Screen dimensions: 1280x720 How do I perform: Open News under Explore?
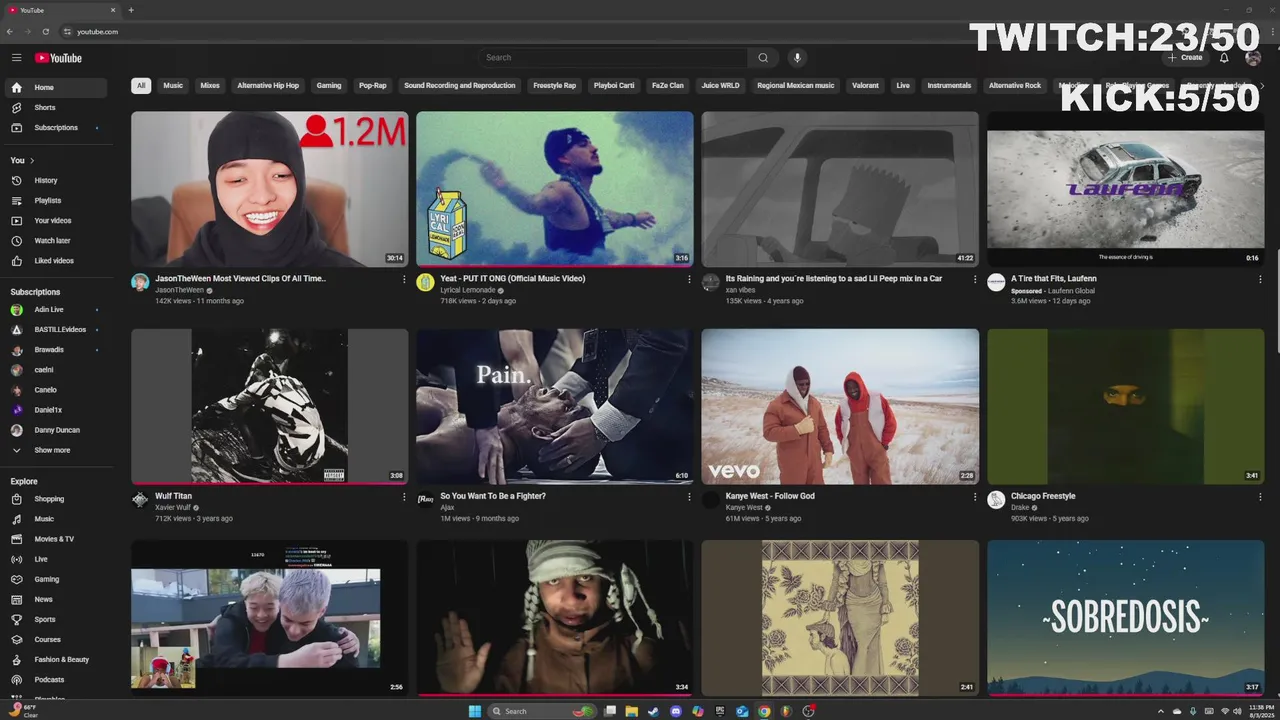(x=55, y=599)
